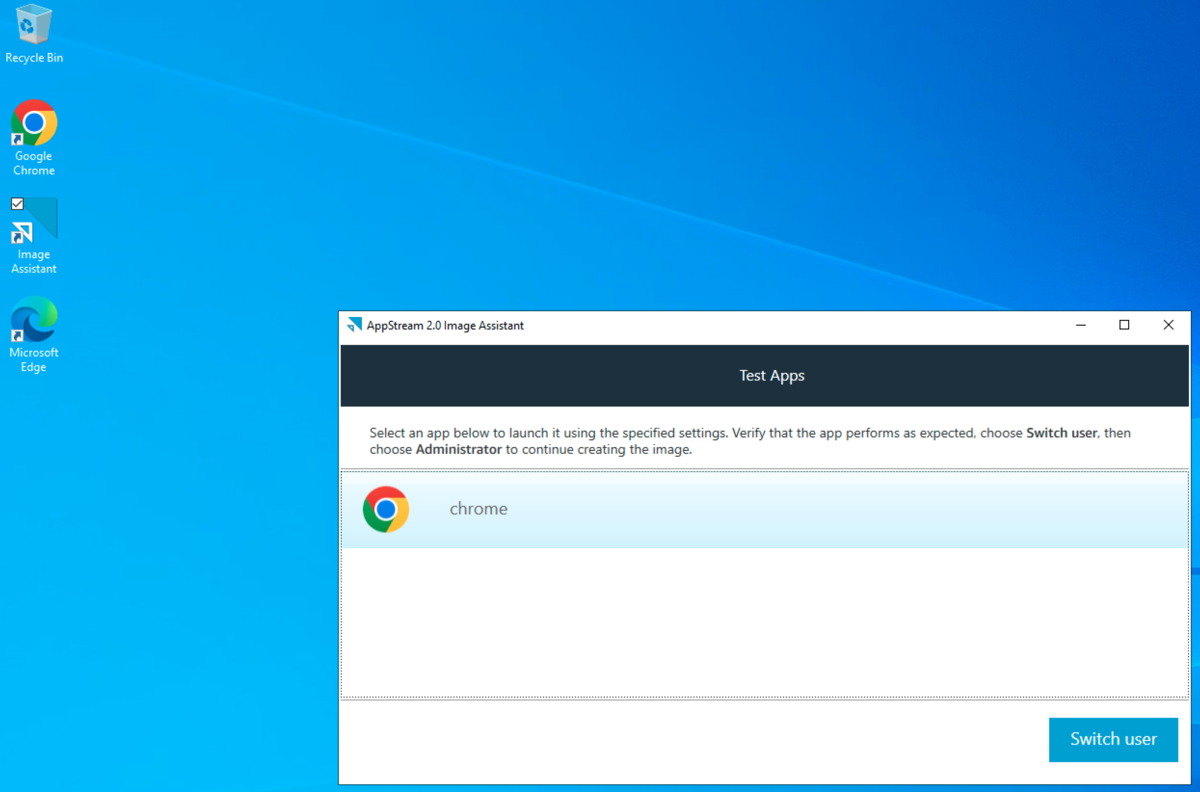The height and width of the screenshot is (792, 1200).
Task: Close the AppStream 2.0 Image Assistant window
Action: pyautogui.click(x=1168, y=325)
